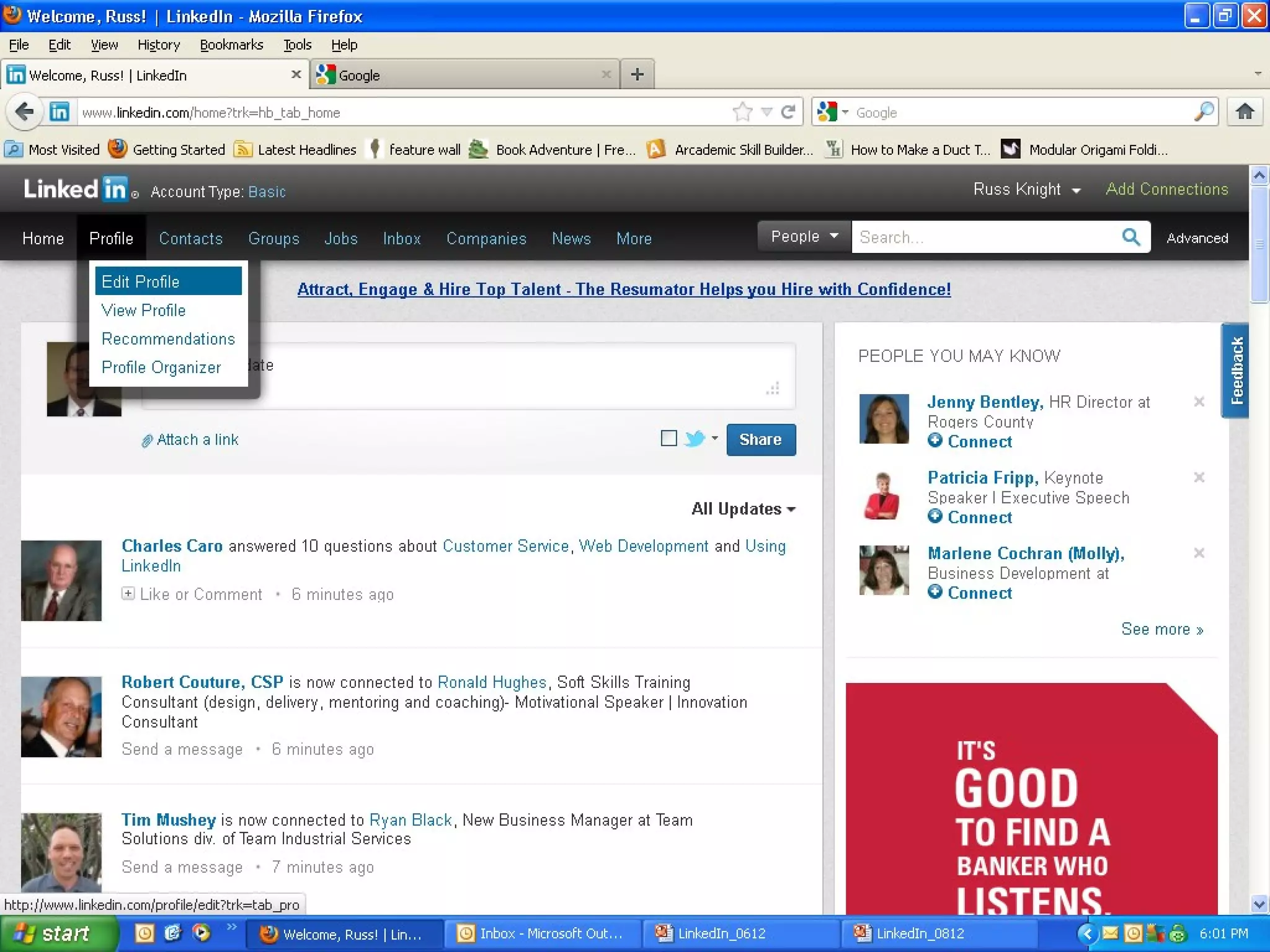Viewport: 1270px width, 952px height.
Task: Click the Firefox home icon
Action: (x=1245, y=112)
